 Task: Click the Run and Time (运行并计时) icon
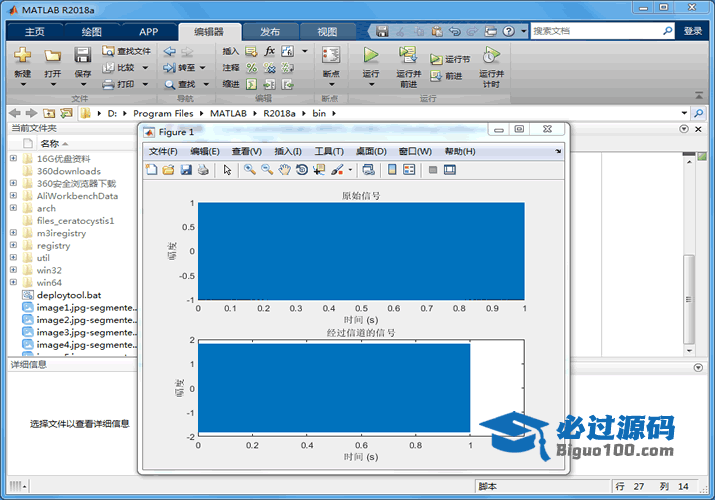(491, 55)
